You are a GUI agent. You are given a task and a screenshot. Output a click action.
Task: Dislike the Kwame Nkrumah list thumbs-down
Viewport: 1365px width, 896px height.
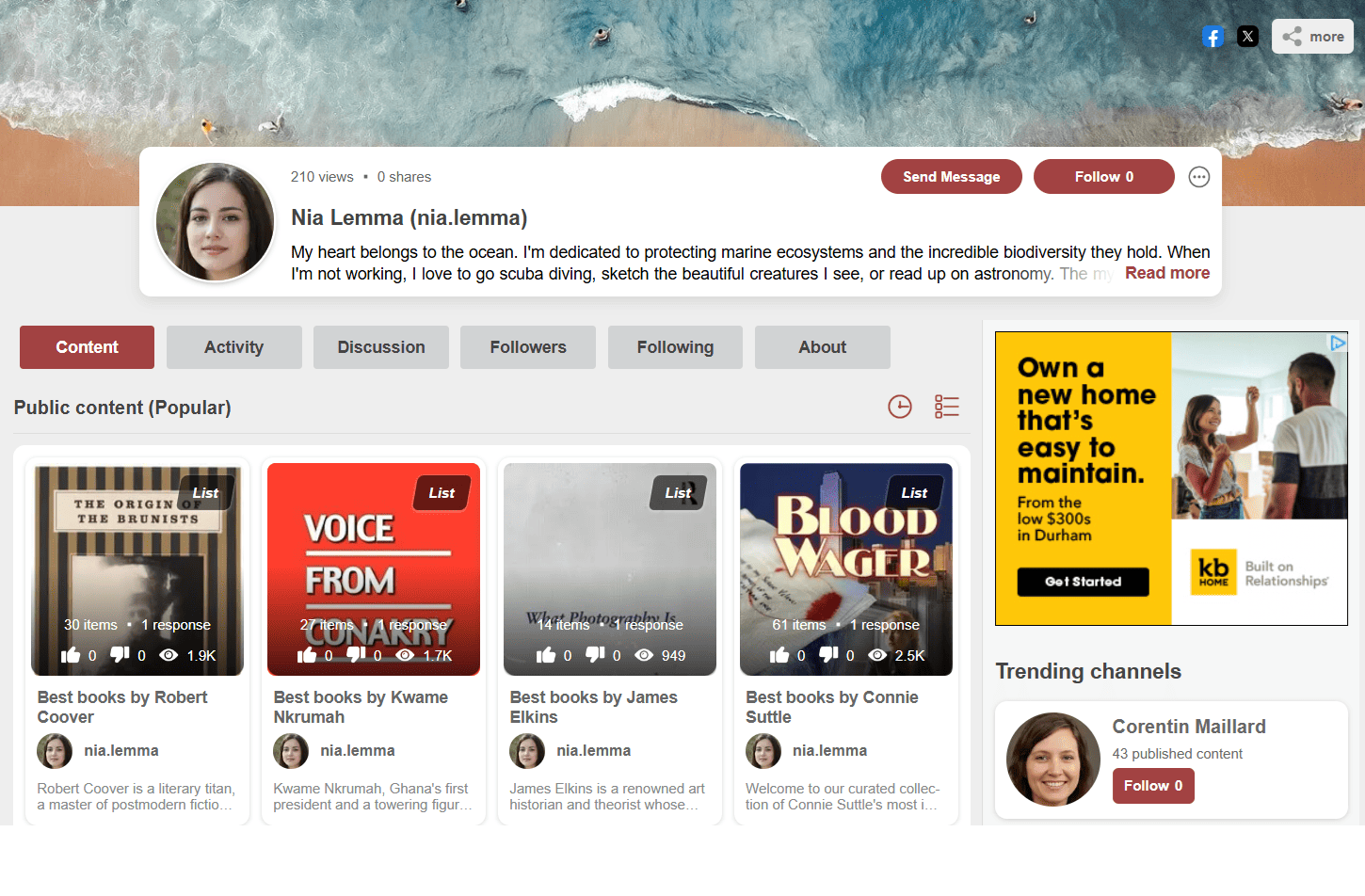(x=356, y=654)
